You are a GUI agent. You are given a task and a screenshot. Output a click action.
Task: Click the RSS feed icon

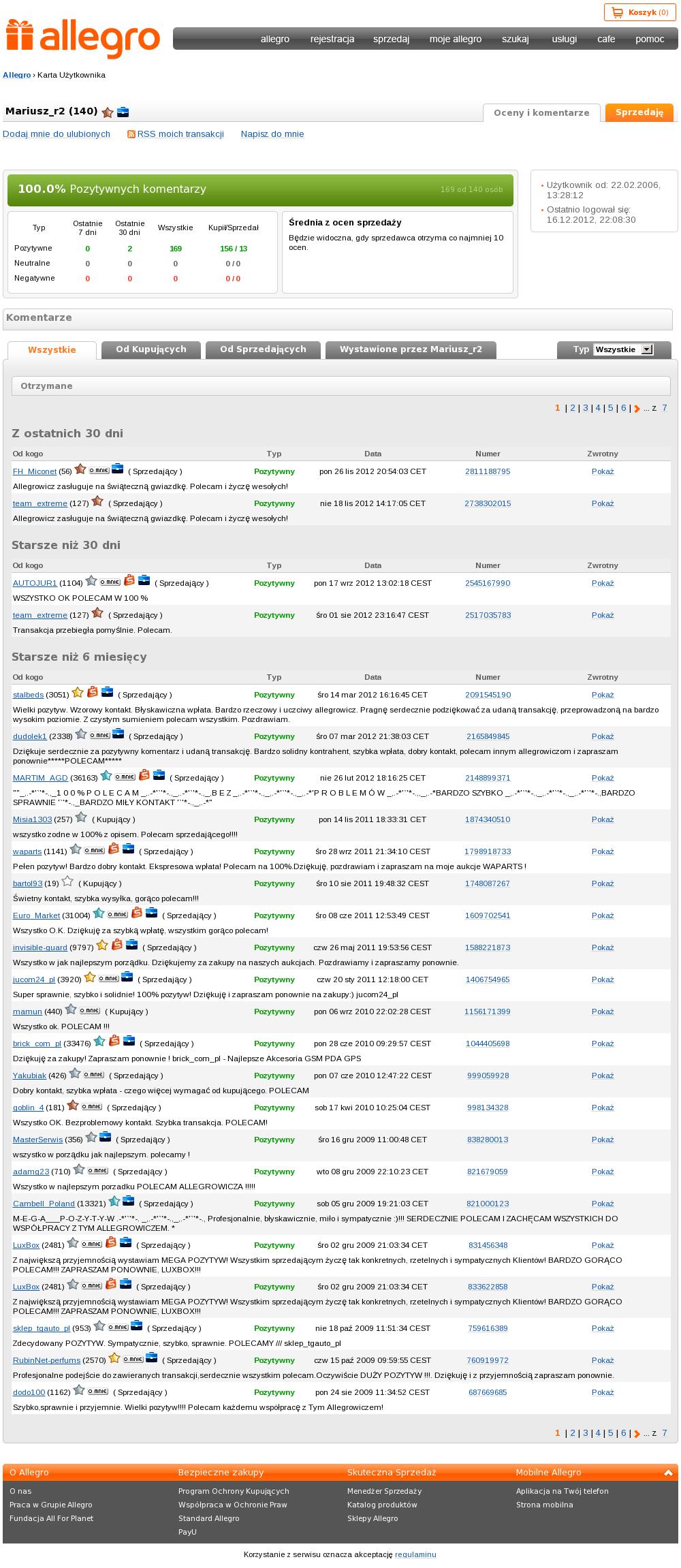131,134
